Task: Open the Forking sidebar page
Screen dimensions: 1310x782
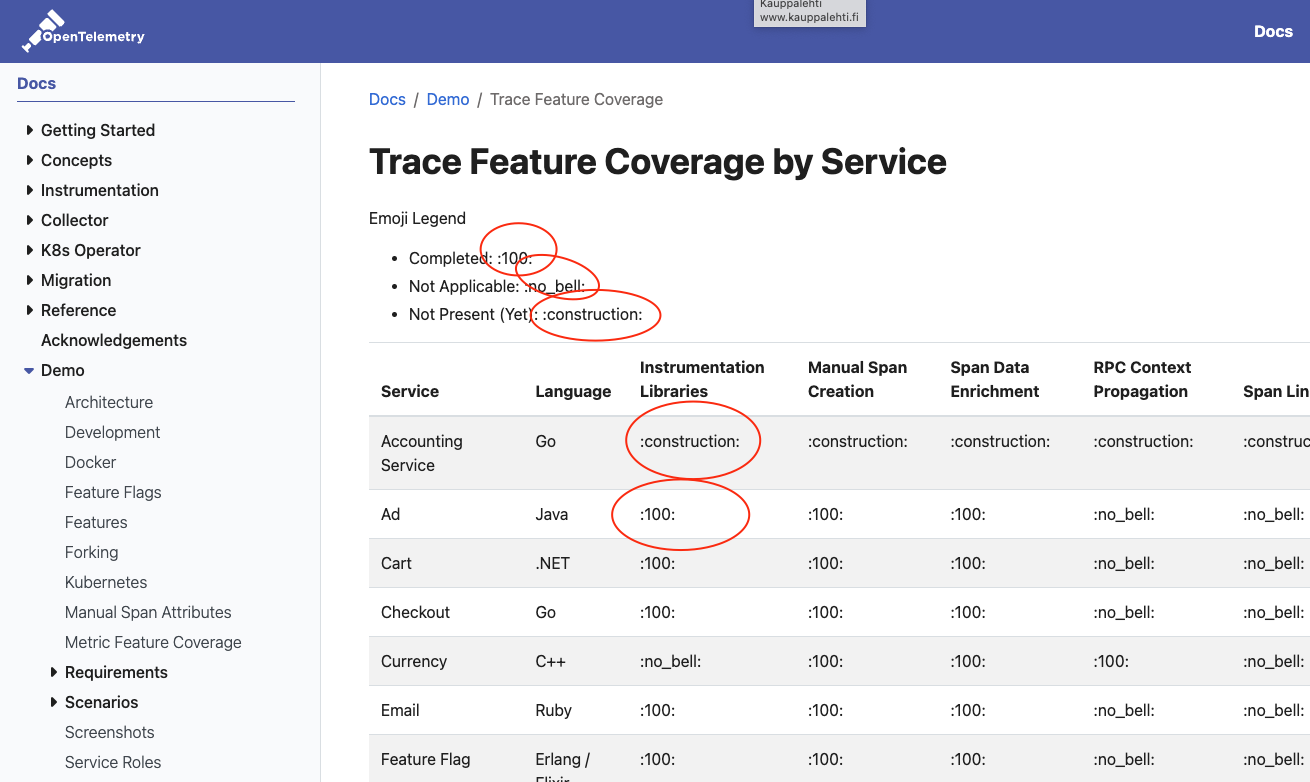Action: (92, 552)
